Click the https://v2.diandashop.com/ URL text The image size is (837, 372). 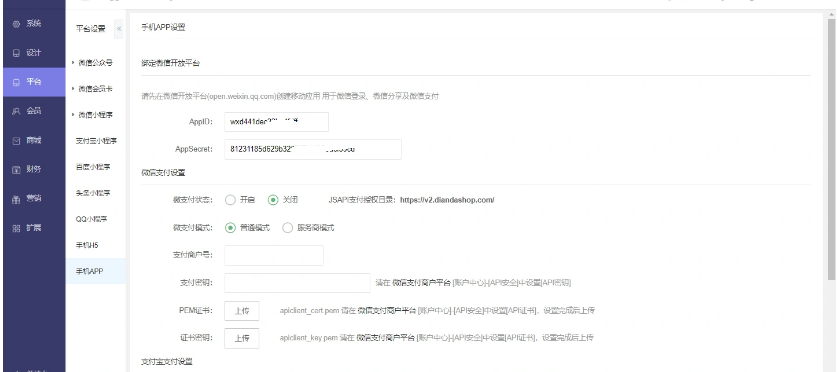coord(447,201)
